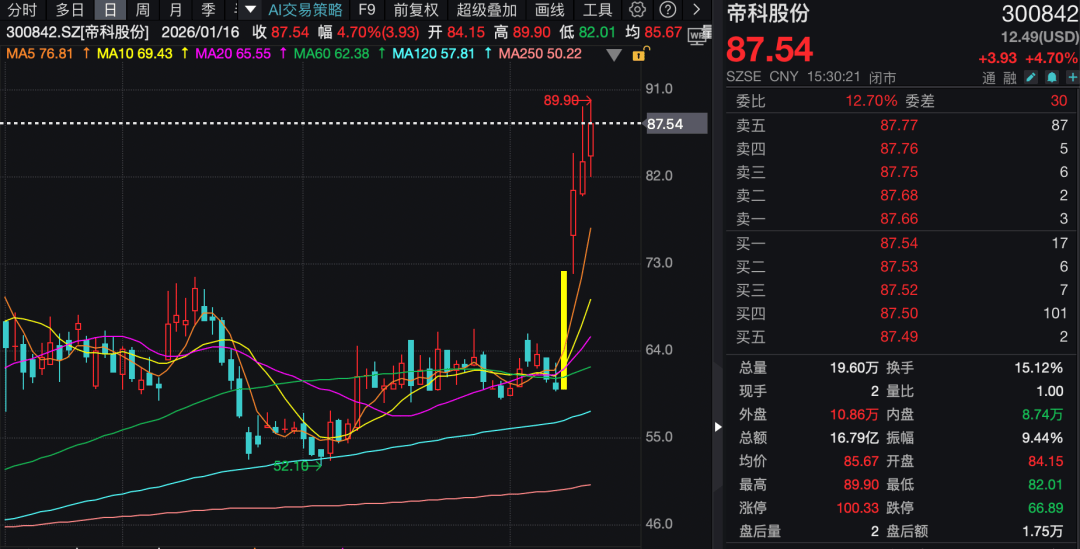Select the 周 weekly period tab
This screenshot has height=549, width=1080.
(143, 10)
